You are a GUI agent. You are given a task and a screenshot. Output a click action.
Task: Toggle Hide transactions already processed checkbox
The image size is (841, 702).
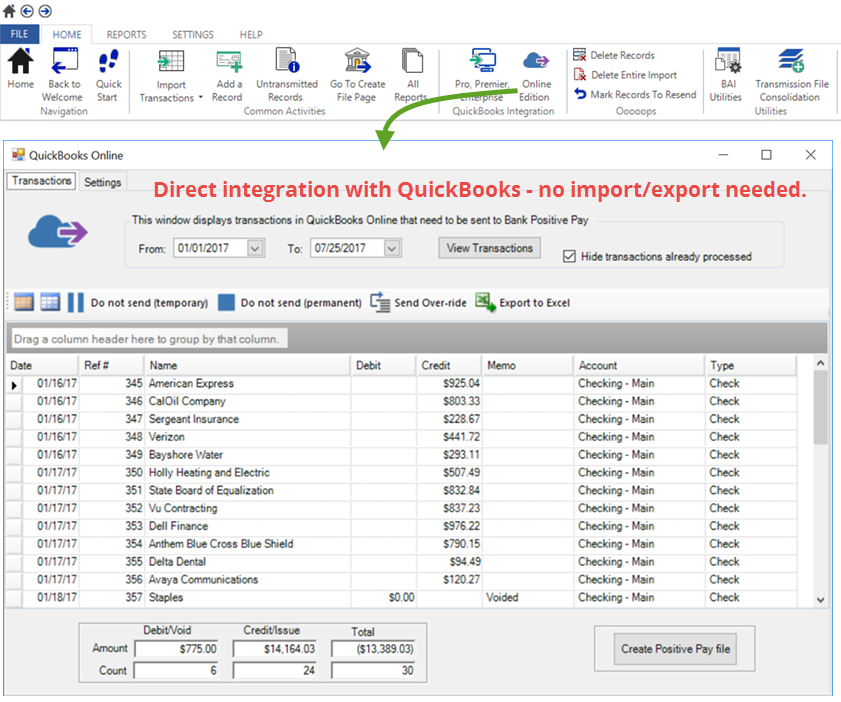[x=569, y=256]
